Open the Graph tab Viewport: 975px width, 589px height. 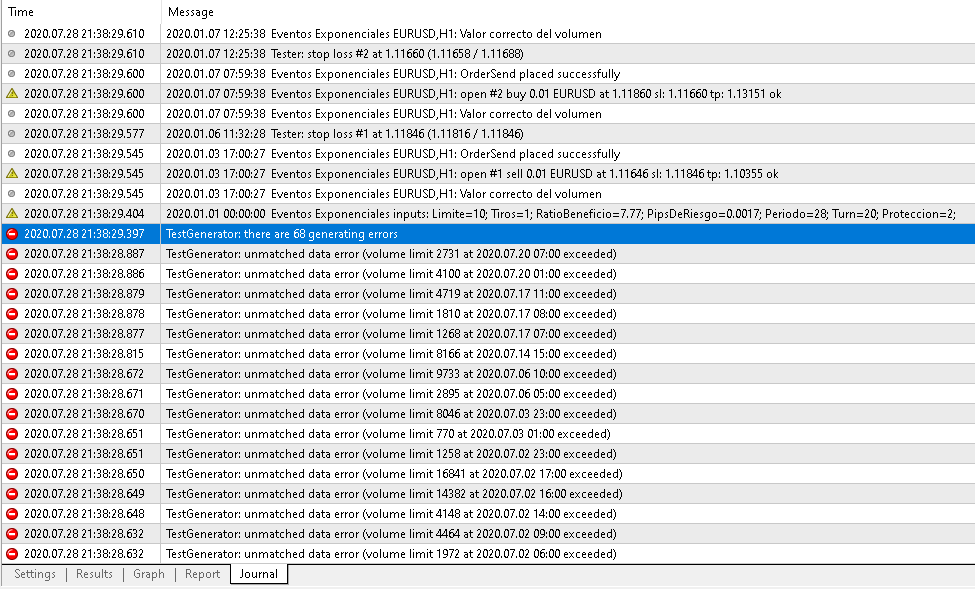tap(149, 574)
